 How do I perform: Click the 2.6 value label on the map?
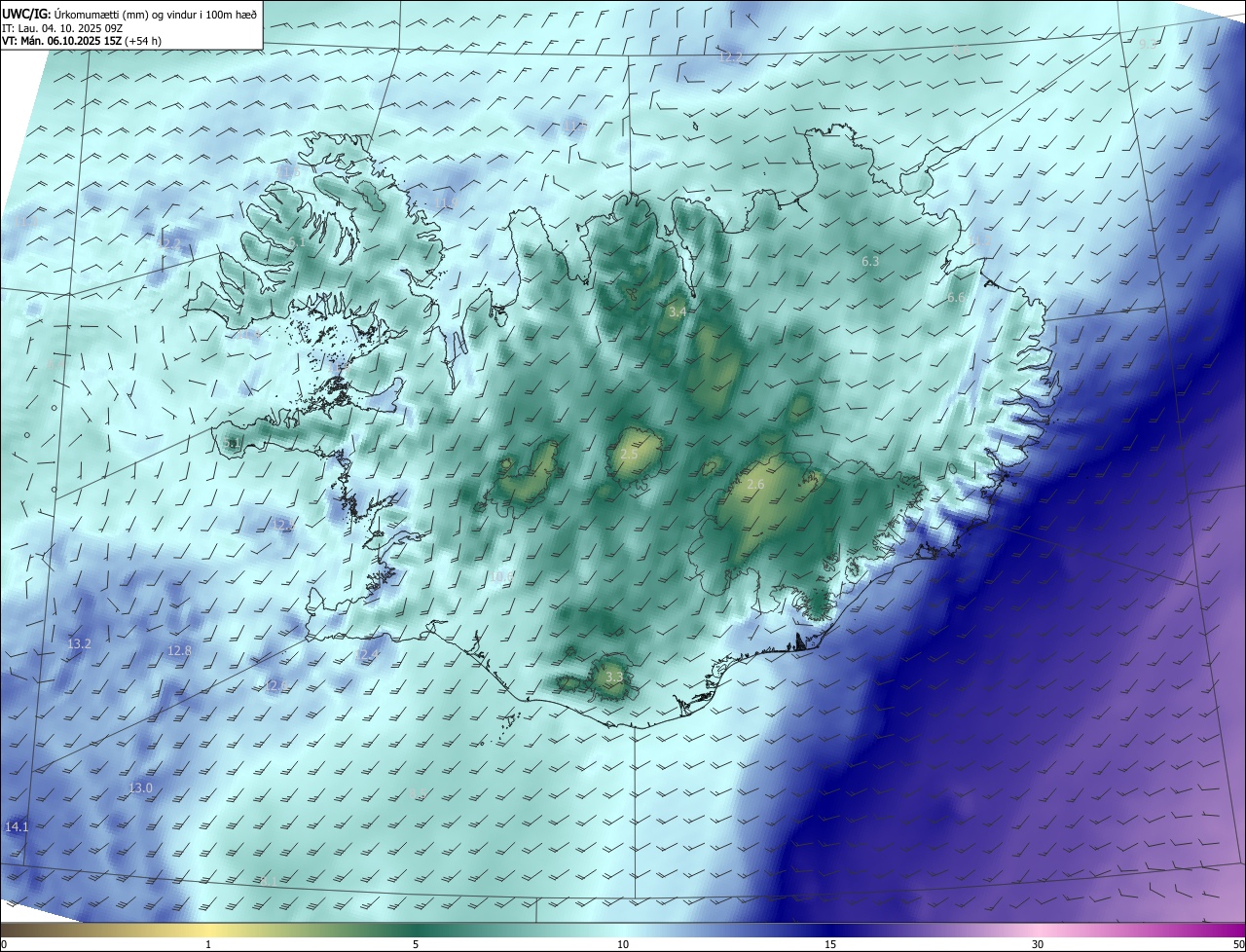[755, 485]
